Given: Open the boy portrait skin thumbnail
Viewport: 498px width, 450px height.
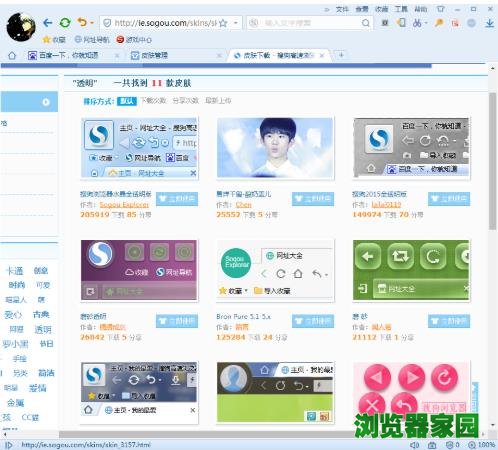Looking at the screenshot, I should point(275,148).
